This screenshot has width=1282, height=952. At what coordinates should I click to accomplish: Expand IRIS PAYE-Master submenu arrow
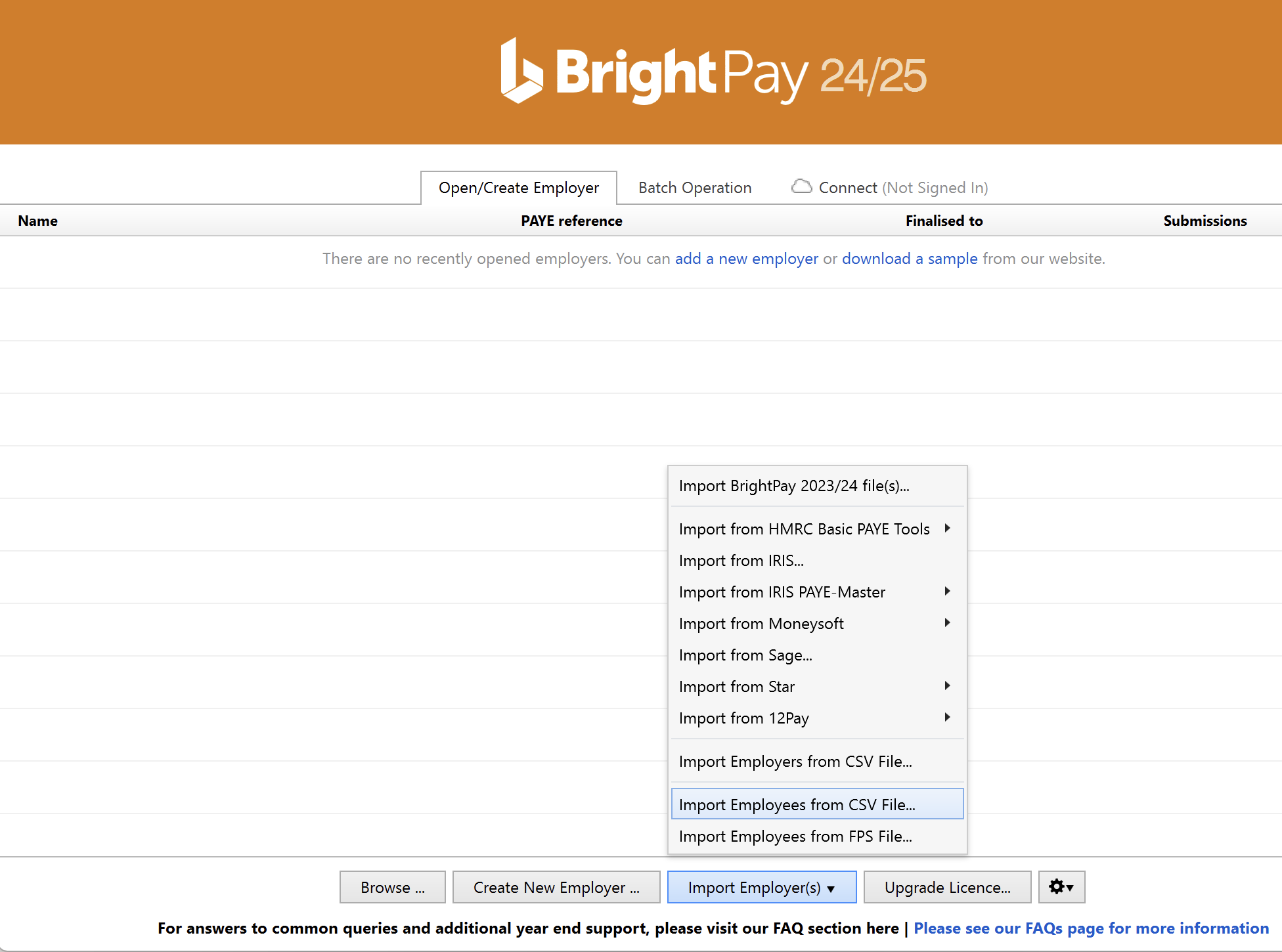click(x=947, y=591)
